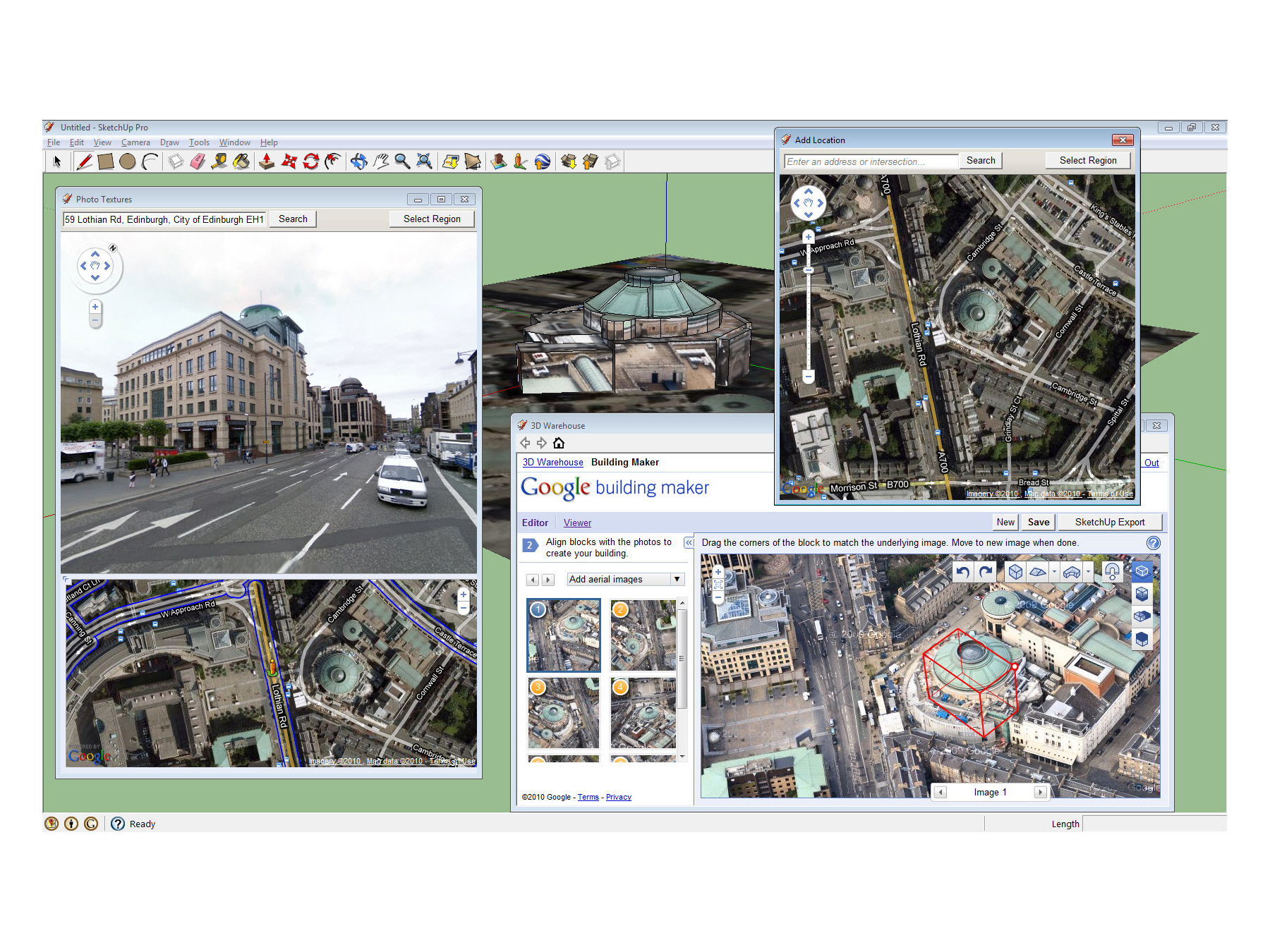Click the Add Location map zoom slider handle
This screenshot has width=1270, height=952.
[809, 270]
